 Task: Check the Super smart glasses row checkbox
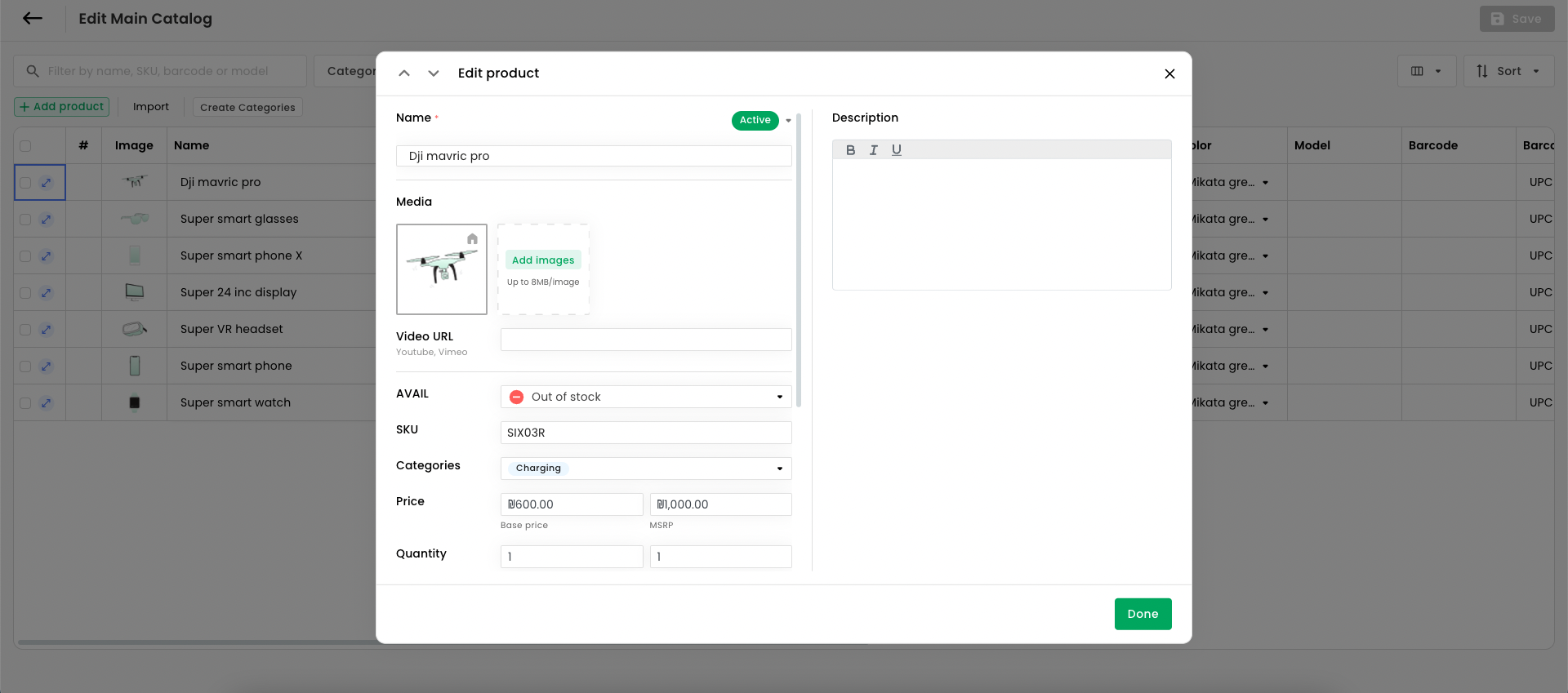coord(25,220)
